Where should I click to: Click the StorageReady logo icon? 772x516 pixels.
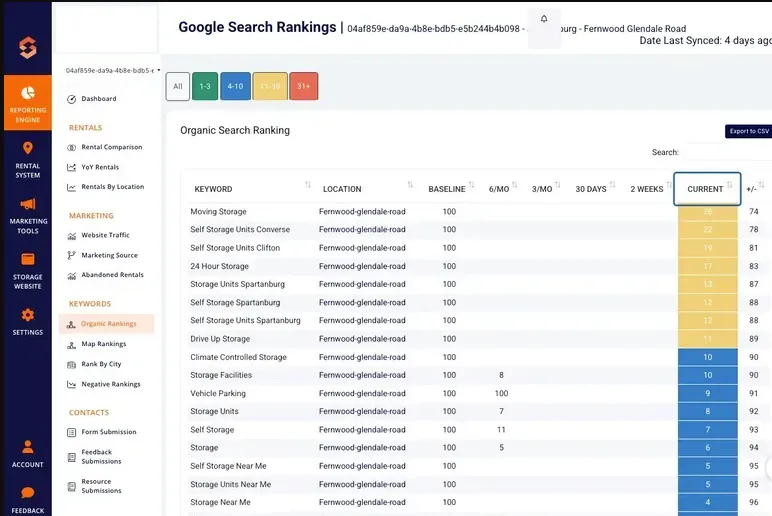(28, 48)
